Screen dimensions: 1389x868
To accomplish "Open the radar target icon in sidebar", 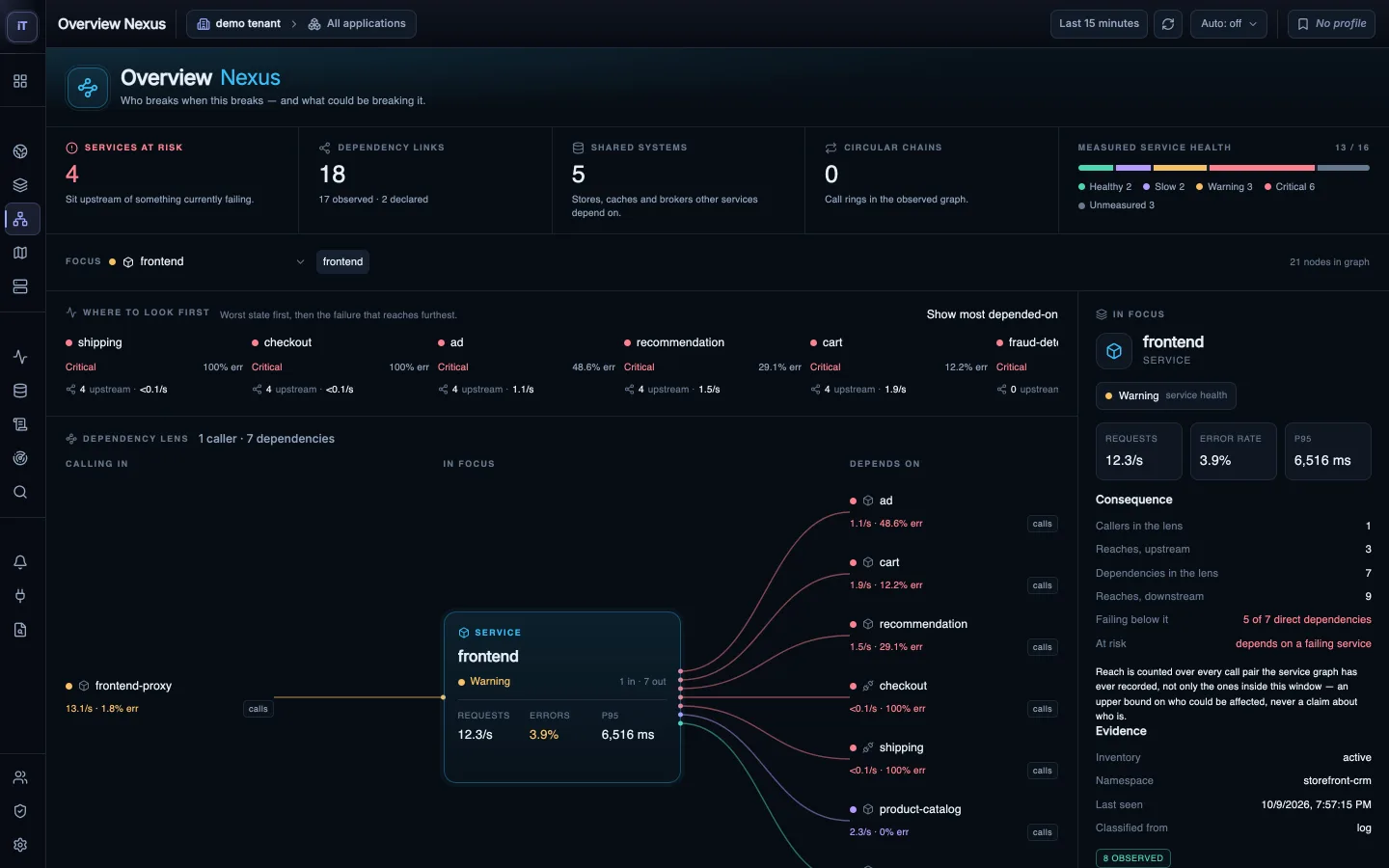I will tap(20, 458).
